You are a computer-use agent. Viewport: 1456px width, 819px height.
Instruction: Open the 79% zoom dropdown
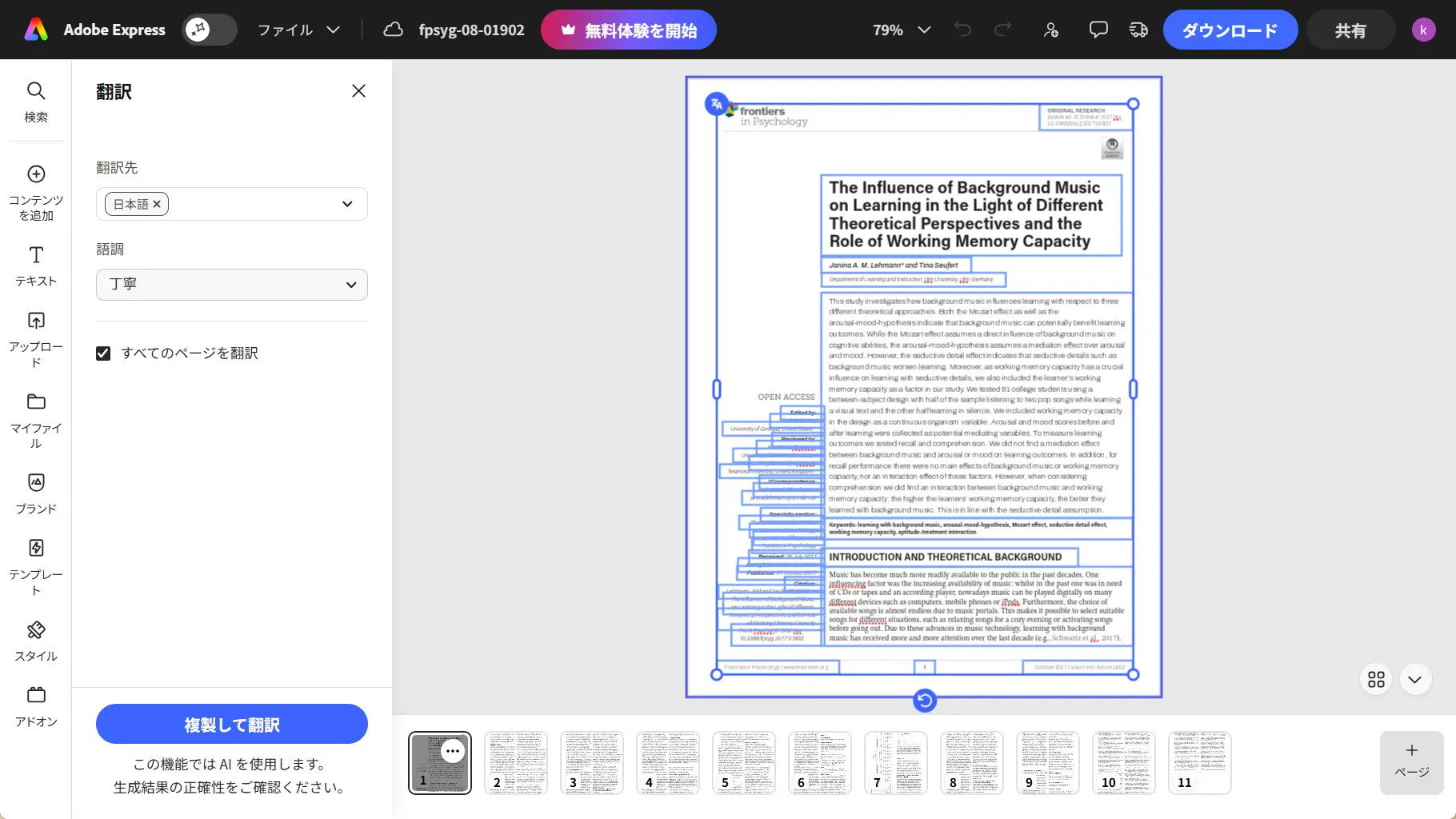[x=902, y=30]
